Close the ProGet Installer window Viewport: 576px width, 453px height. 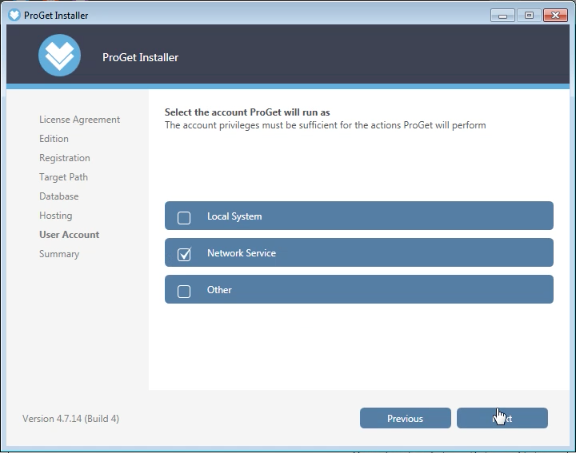tap(555, 15)
